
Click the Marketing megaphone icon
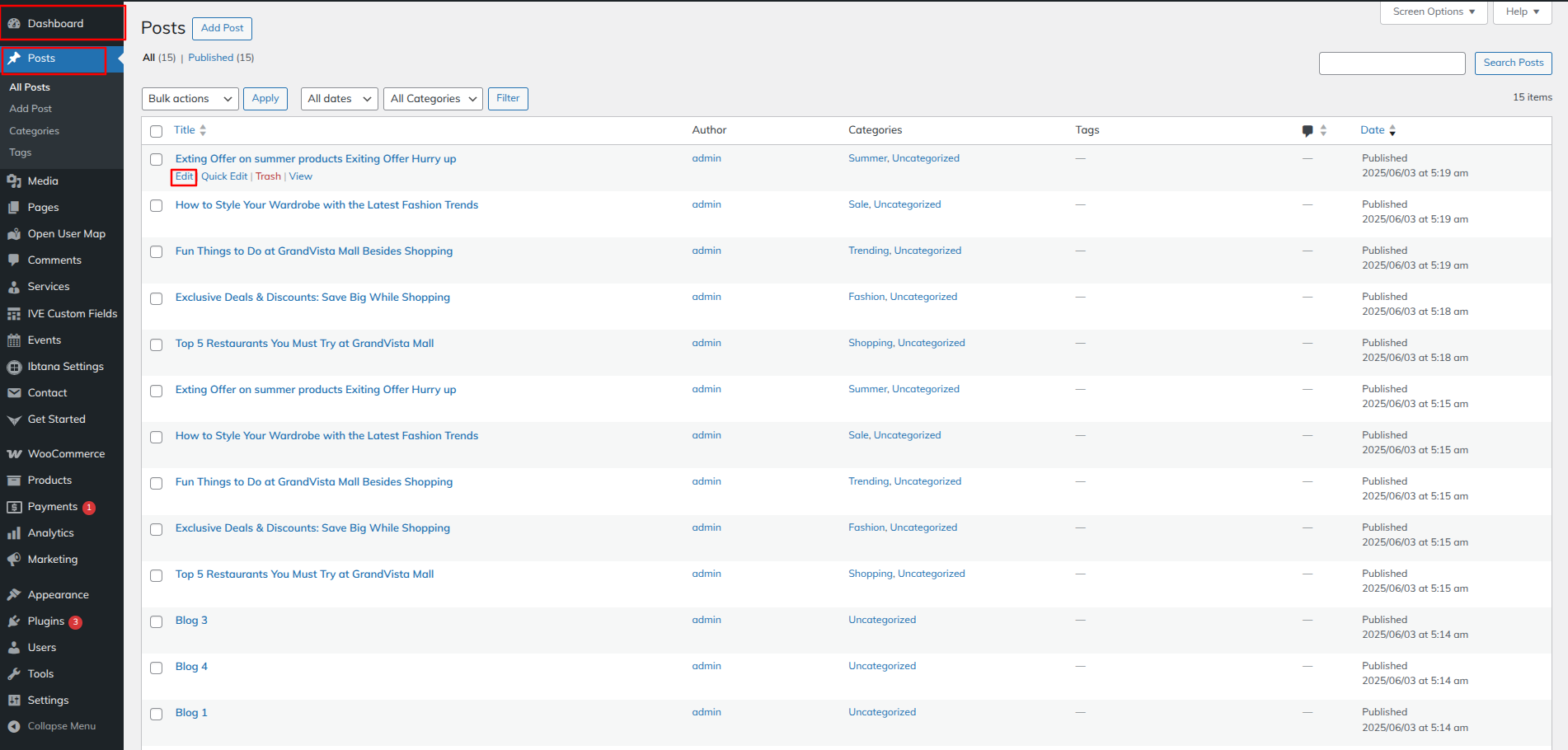(x=14, y=560)
